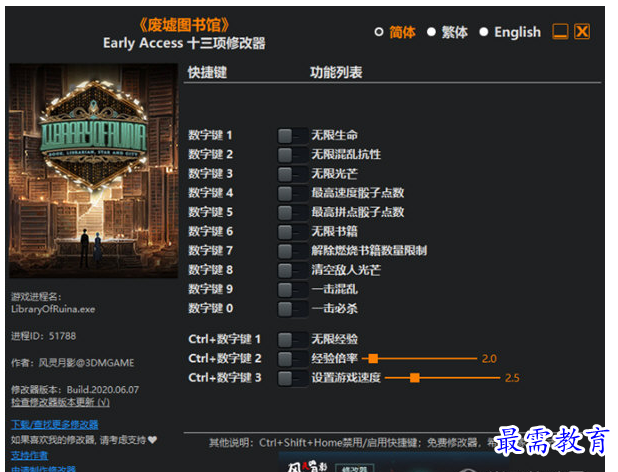Select 繁体 language radio button
Screen dimensions: 618x472
pos(431,32)
